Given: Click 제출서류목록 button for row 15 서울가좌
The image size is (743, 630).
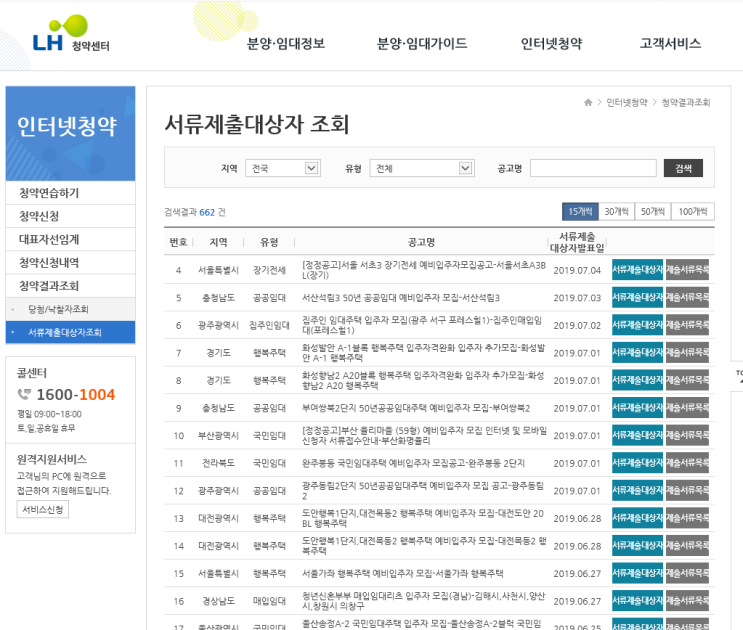Looking at the screenshot, I should (x=687, y=573).
